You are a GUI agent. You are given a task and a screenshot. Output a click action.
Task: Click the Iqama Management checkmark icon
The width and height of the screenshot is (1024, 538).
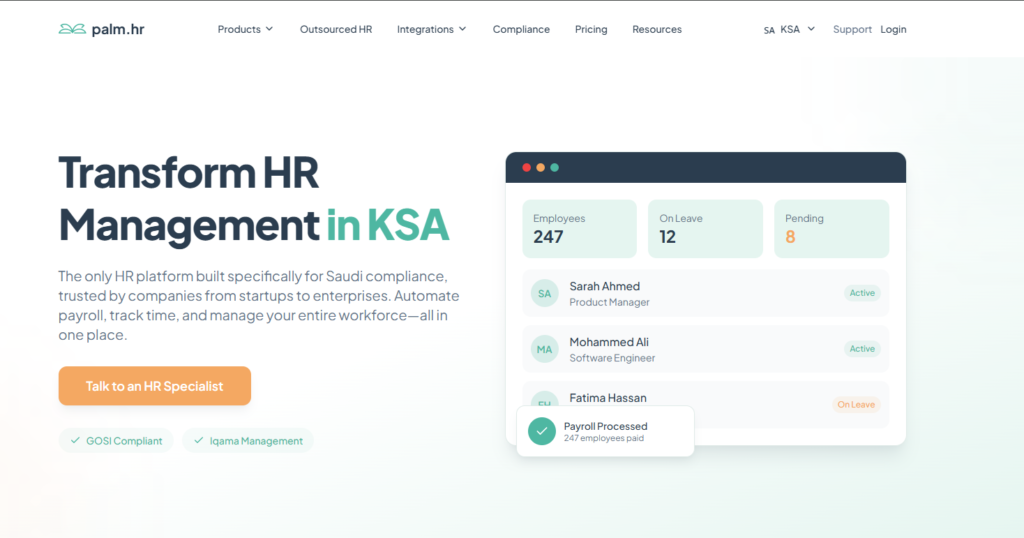(x=199, y=440)
